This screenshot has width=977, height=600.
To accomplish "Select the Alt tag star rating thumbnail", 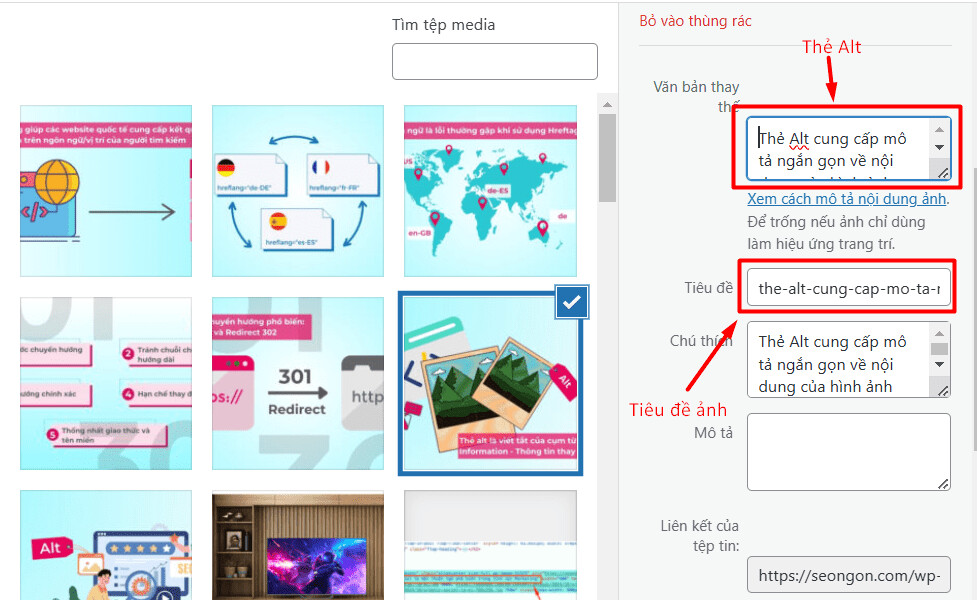I will coord(106,545).
